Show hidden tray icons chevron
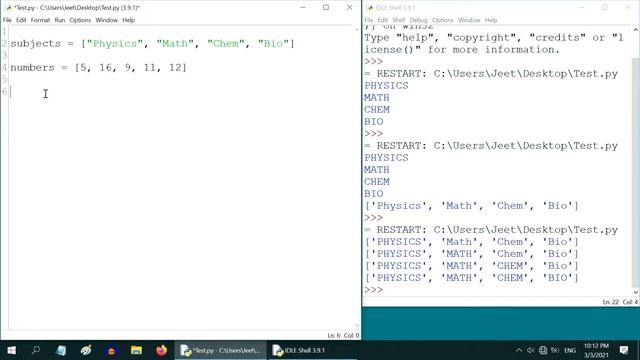The width and height of the screenshot is (640, 360). pos(518,350)
